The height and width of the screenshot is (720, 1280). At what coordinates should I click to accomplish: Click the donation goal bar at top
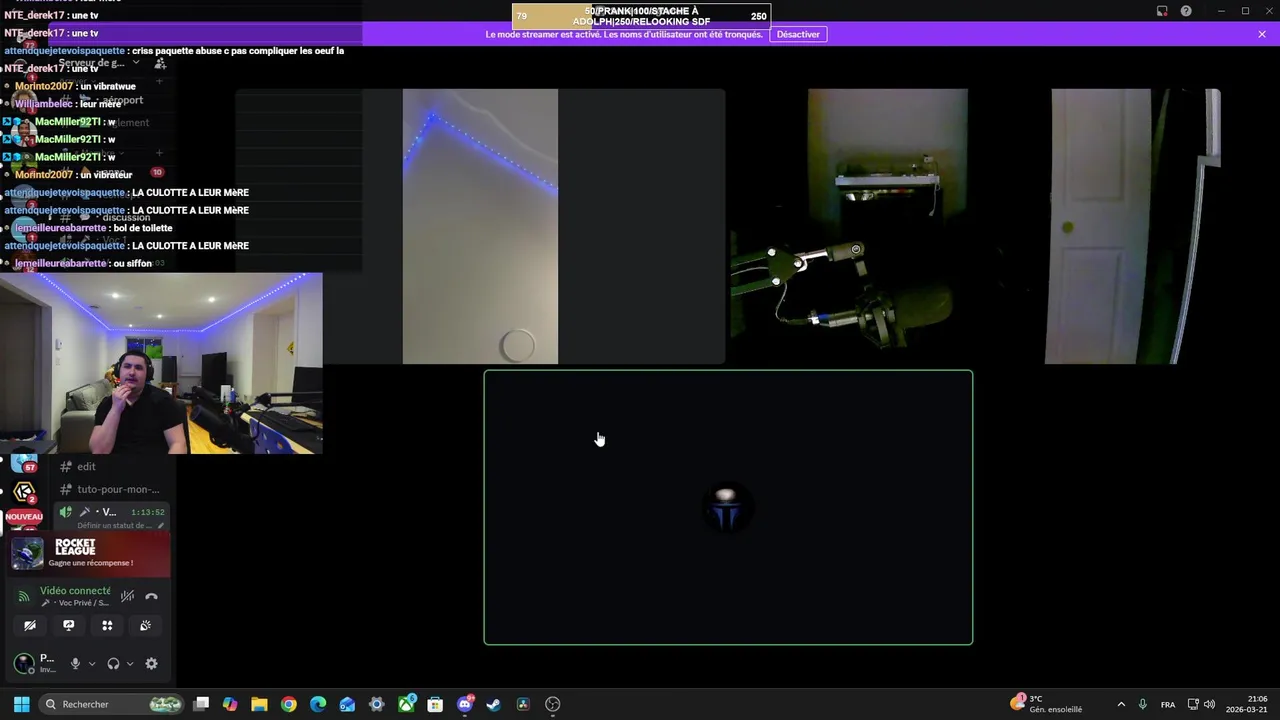(x=641, y=16)
